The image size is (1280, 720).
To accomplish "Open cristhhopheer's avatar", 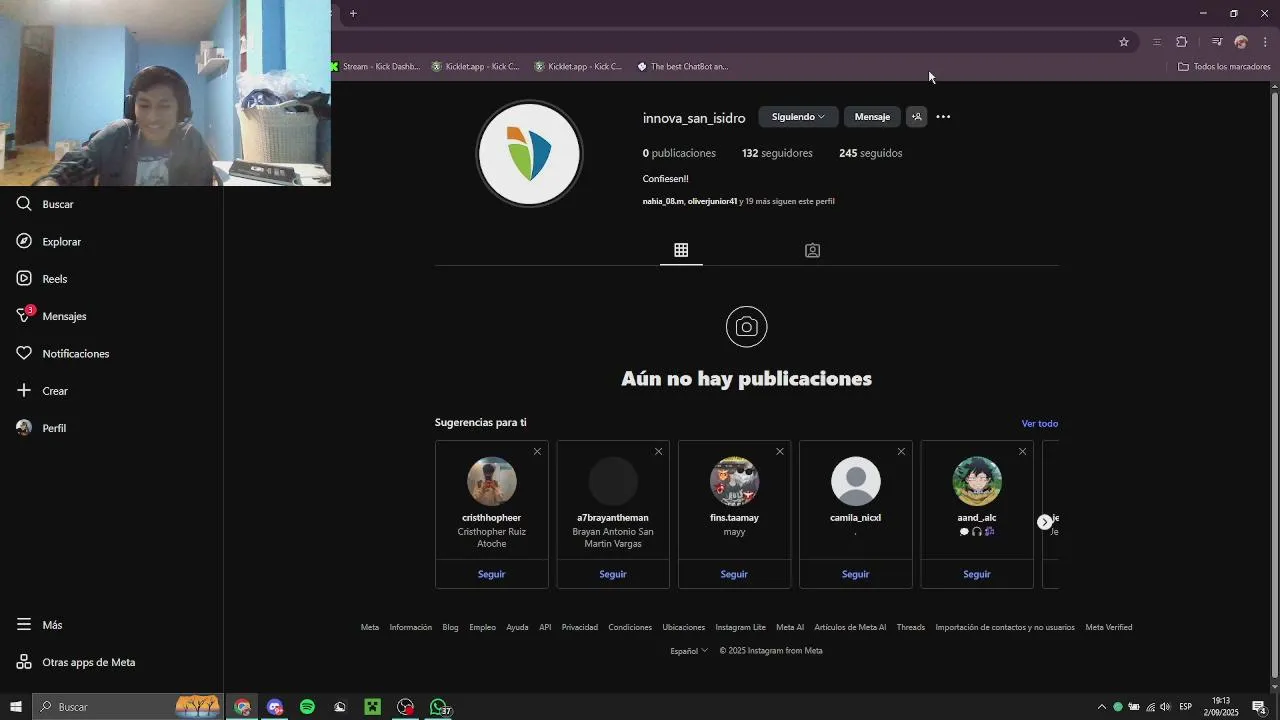I will pyautogui.click(x=491, y=482).
